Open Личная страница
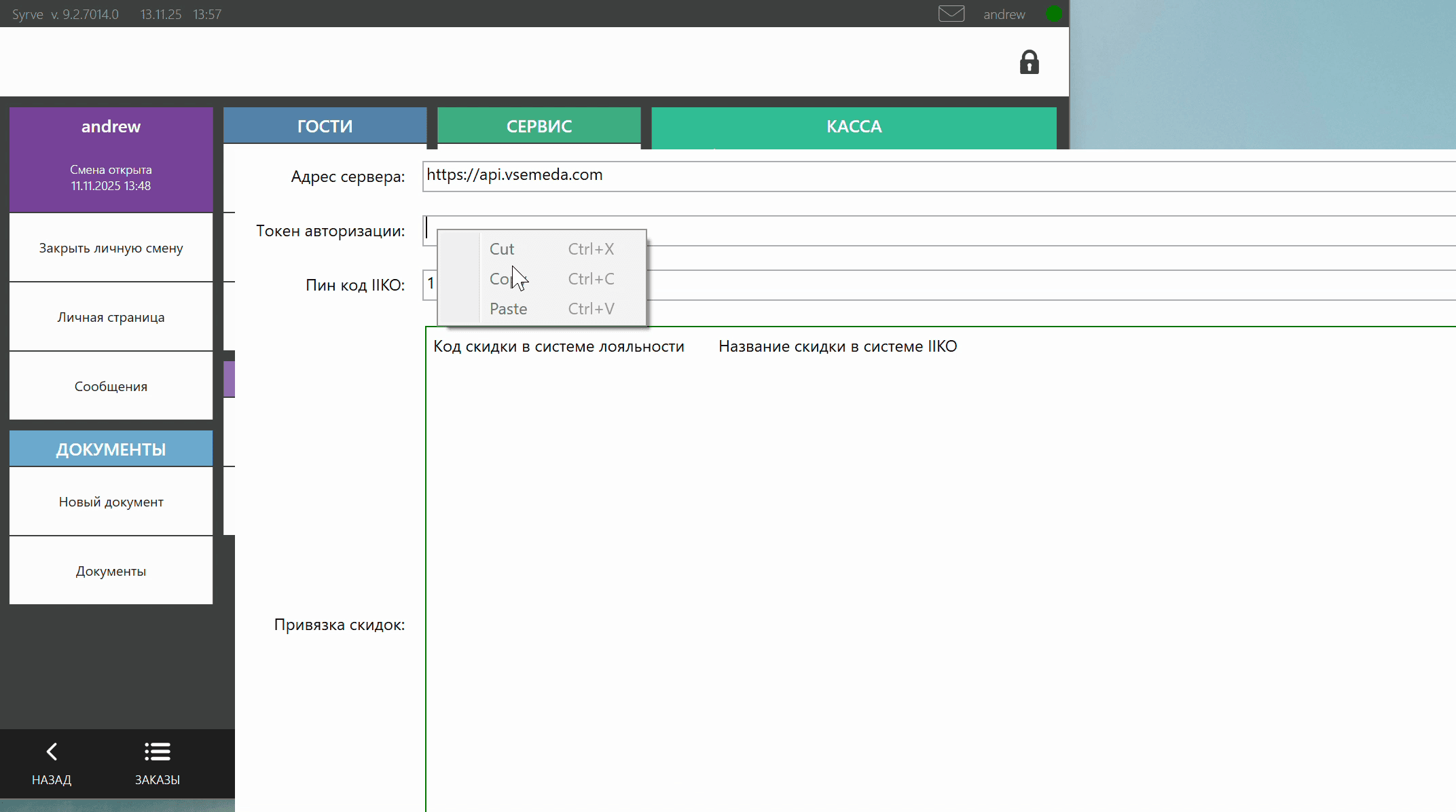Screen dimensions: 1456x812 [x=111, y=318]
